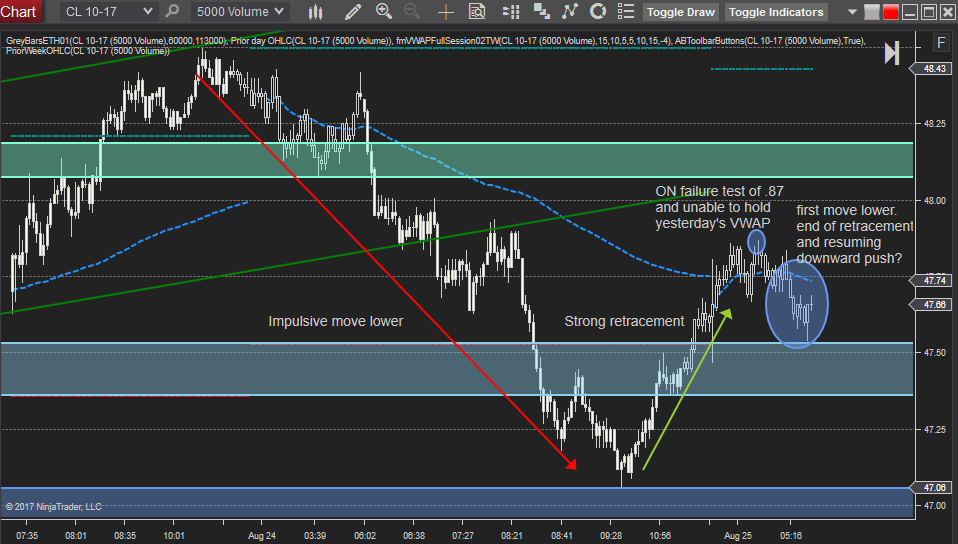Screen dimensions: 958x544
Task: Select the crosshair cursor icon
Action: [x=446, y=12]
